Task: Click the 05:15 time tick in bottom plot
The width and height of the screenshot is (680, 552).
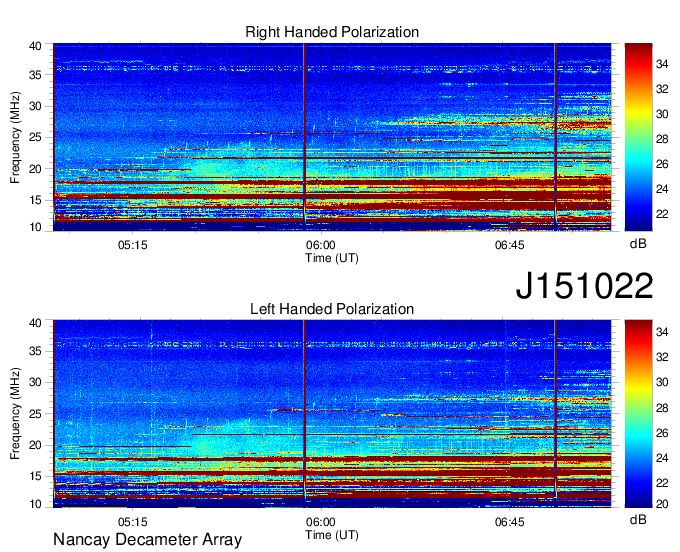Action: tap(133, 522)
